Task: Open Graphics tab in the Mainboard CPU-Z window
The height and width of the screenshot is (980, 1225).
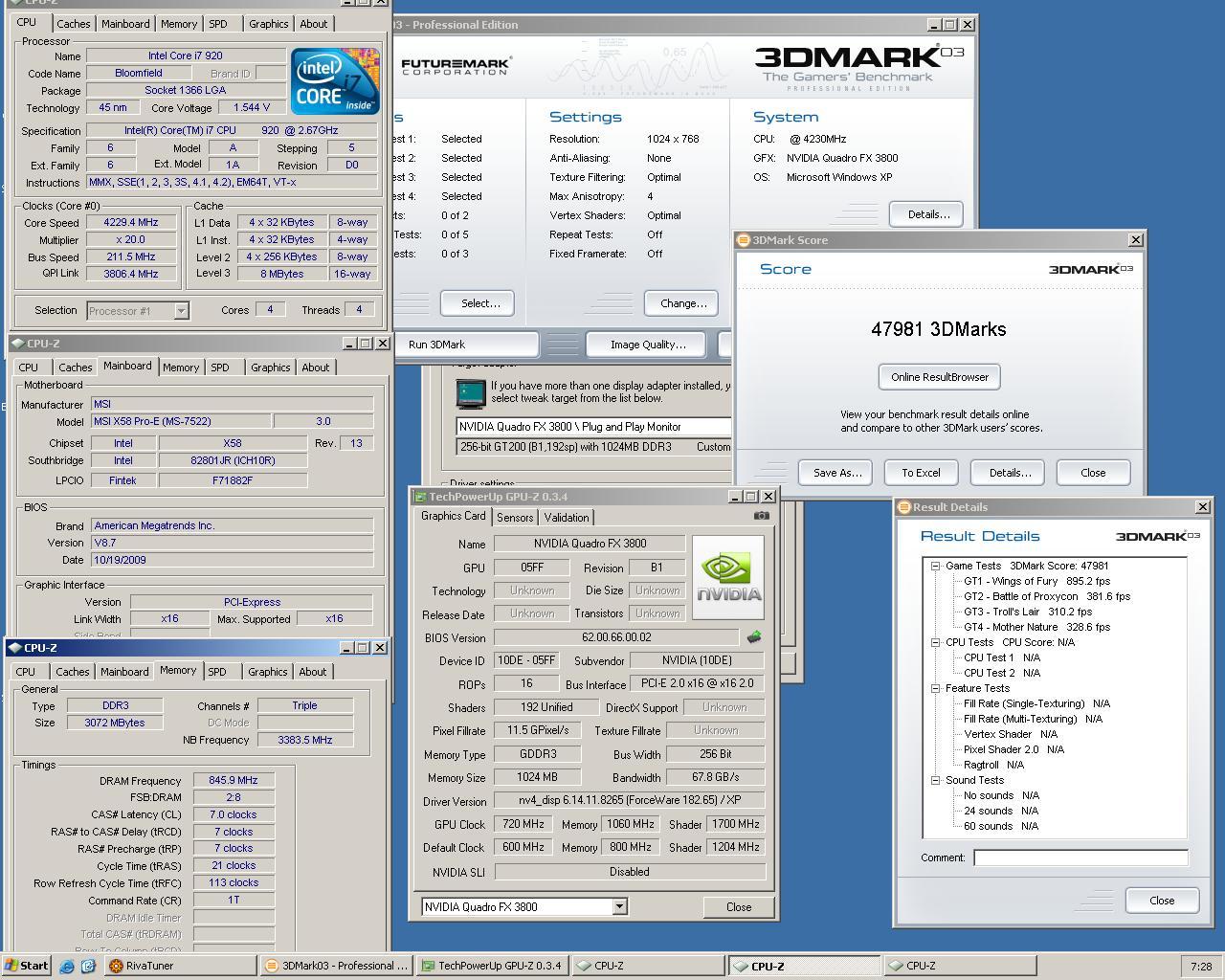Action: [270, 367]
